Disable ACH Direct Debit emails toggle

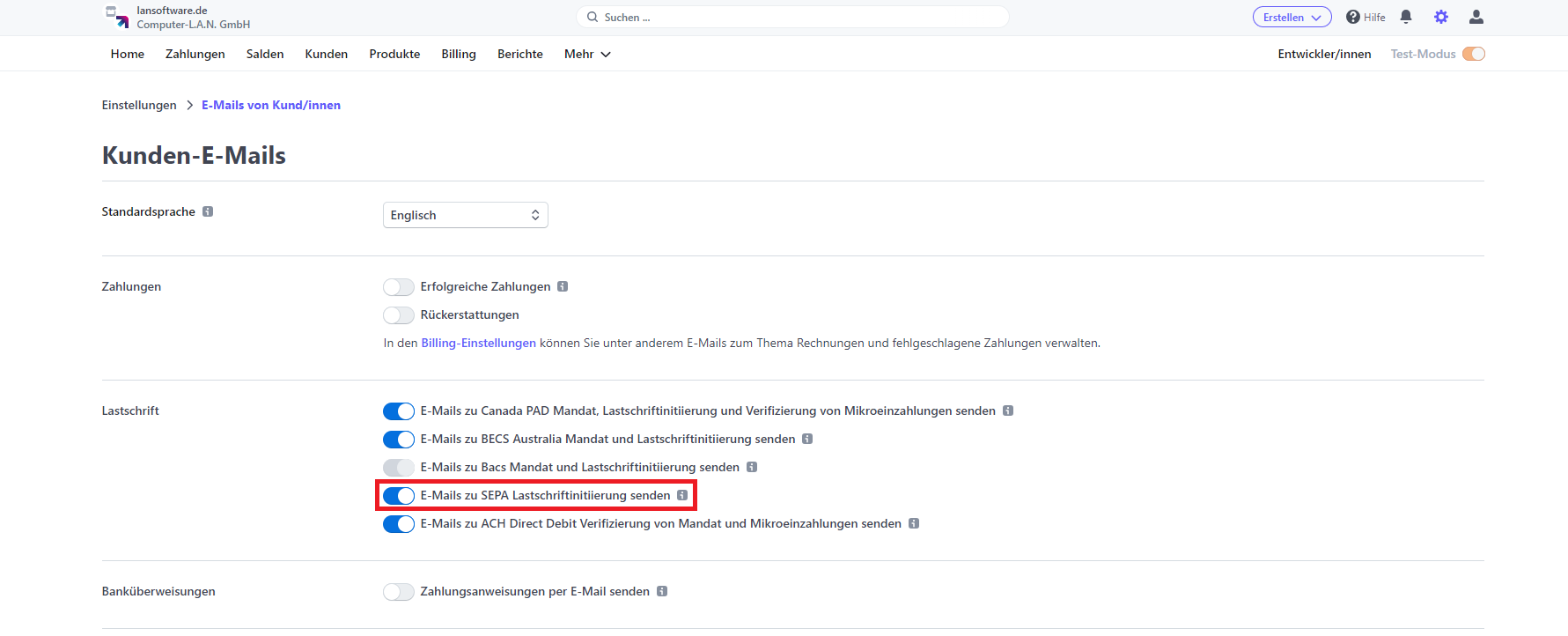coord(399,524)
